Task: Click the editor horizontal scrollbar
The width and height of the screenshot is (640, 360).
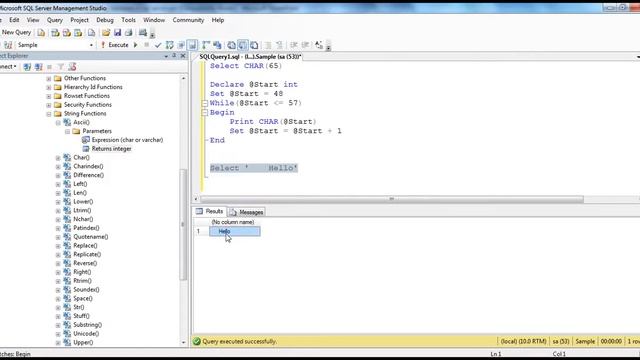Action: (391, 199)
